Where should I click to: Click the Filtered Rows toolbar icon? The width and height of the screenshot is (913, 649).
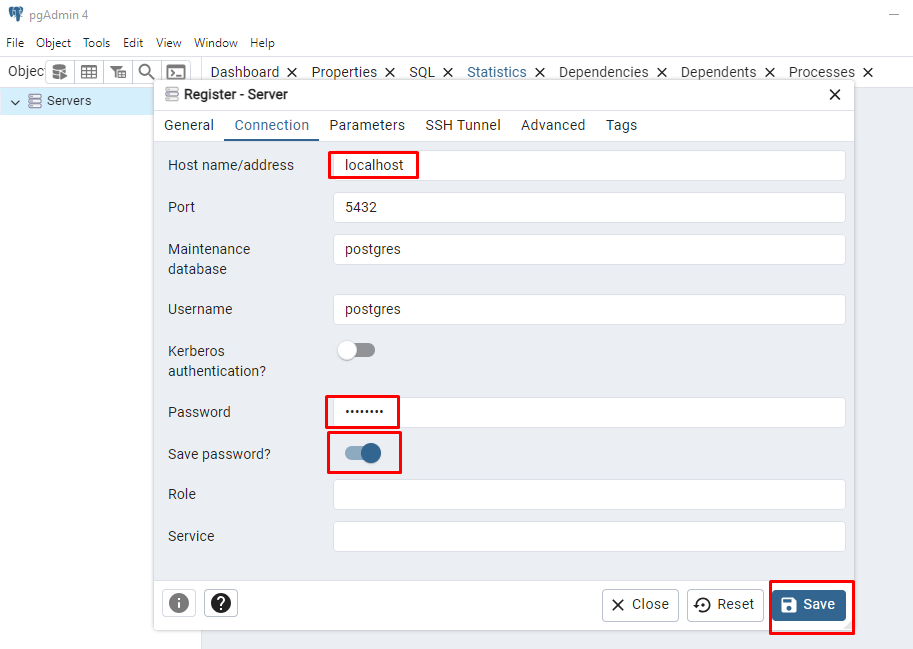tap(118, 72)
